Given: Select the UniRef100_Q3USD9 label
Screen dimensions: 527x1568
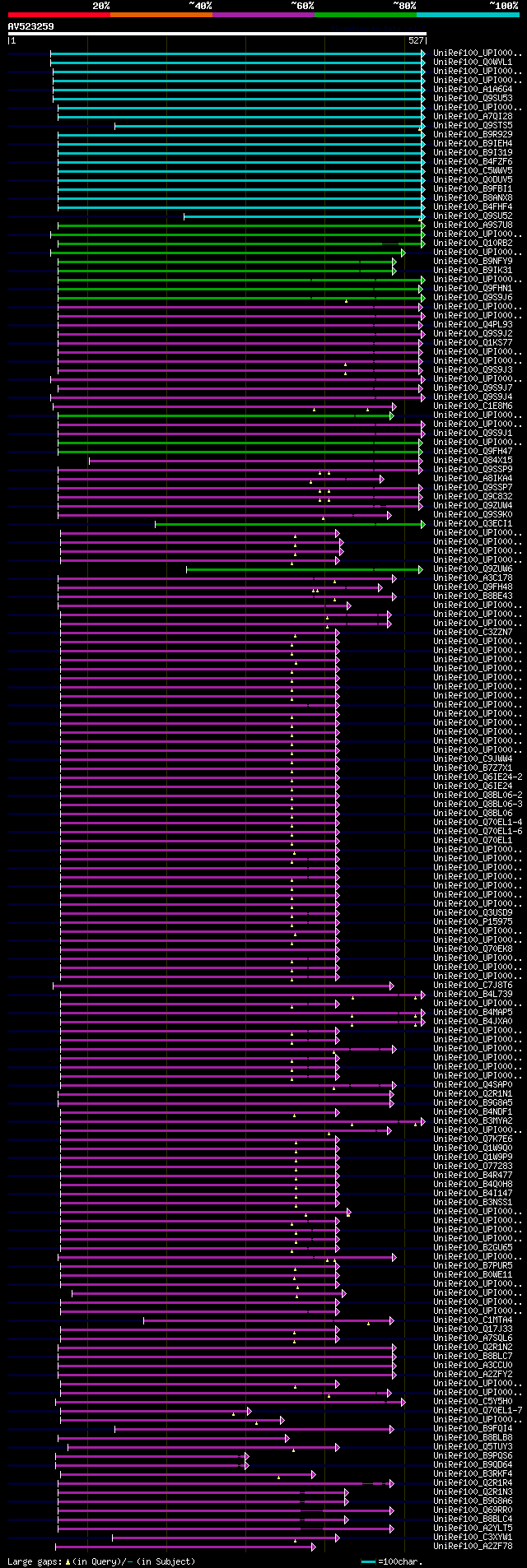Looking at the screenshot, I should click(x=473, y=912).
